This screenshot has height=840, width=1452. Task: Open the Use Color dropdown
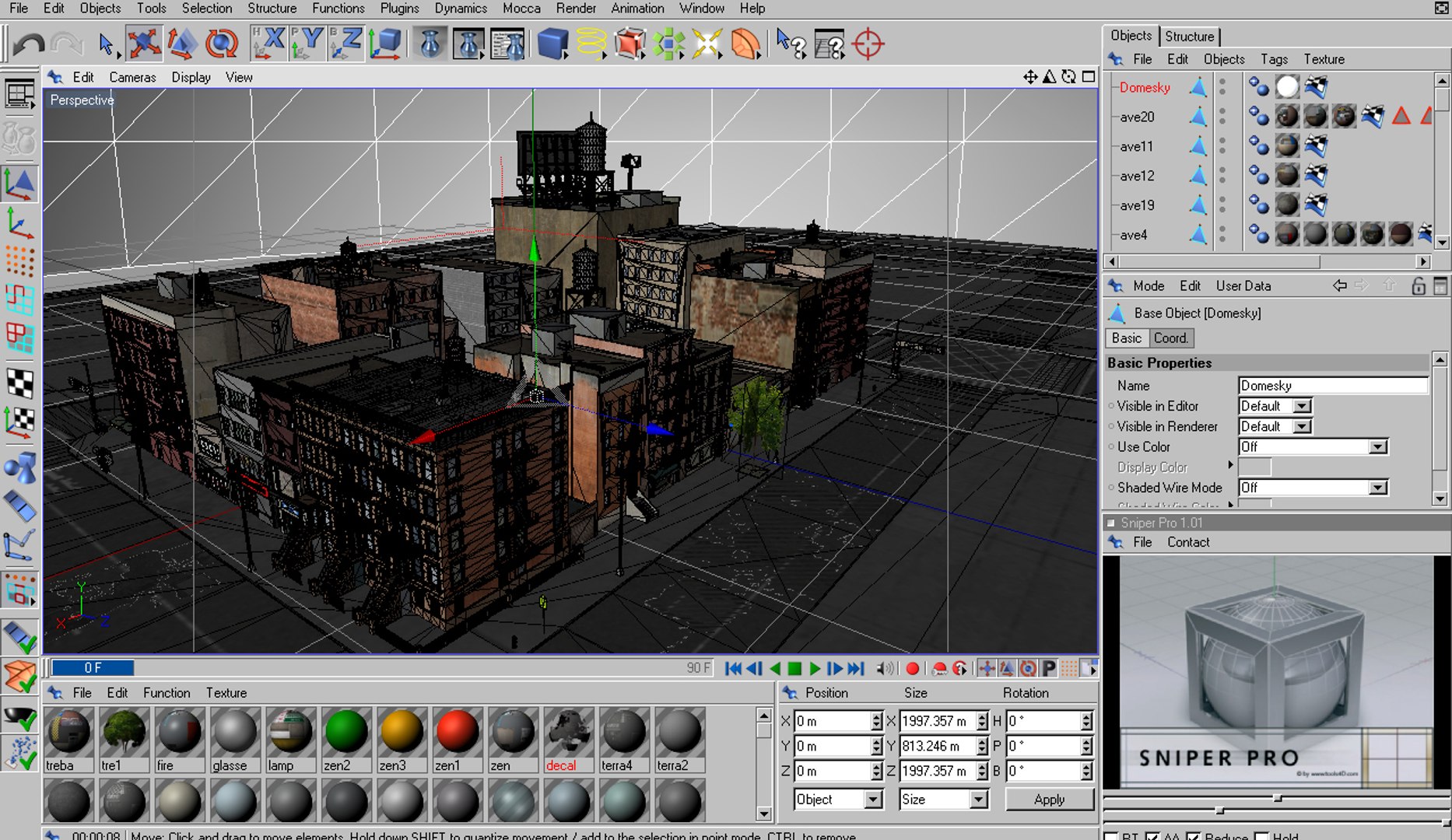pos(1313,446)
